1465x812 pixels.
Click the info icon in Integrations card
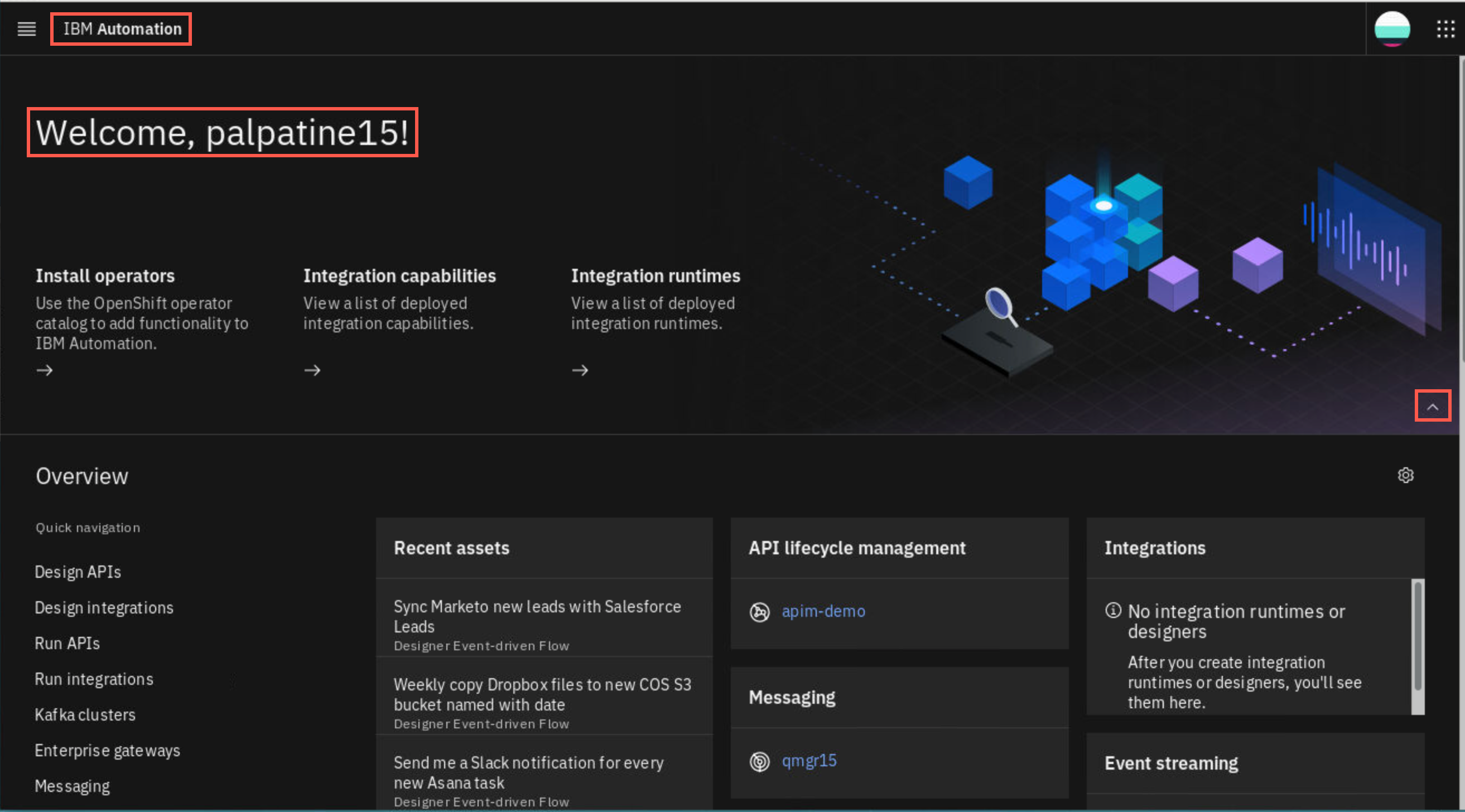pos(1113,610)
